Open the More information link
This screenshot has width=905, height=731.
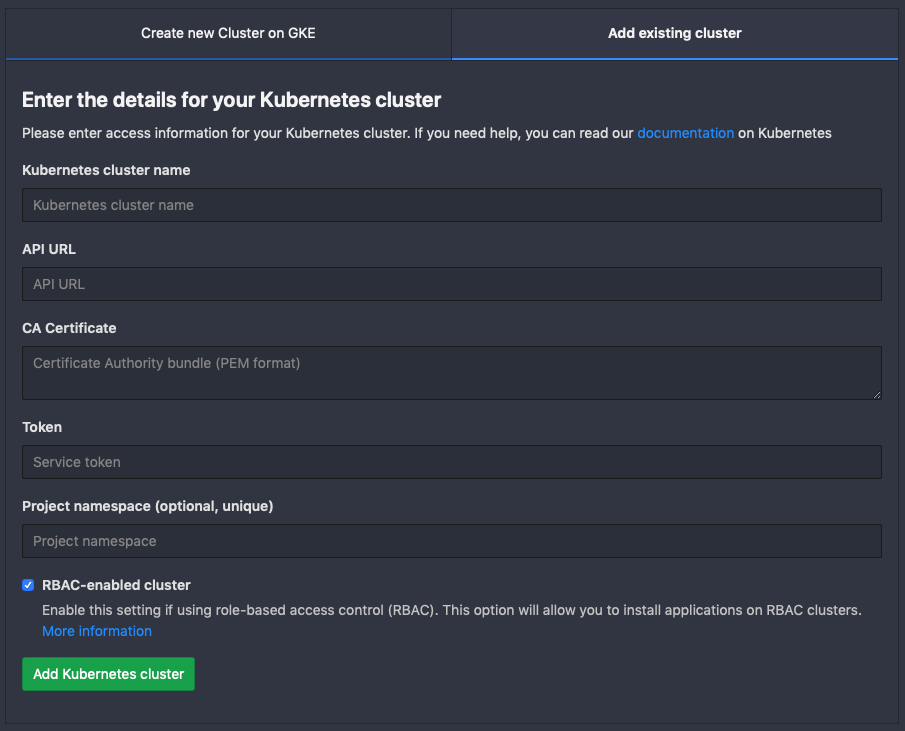point(97,631)
